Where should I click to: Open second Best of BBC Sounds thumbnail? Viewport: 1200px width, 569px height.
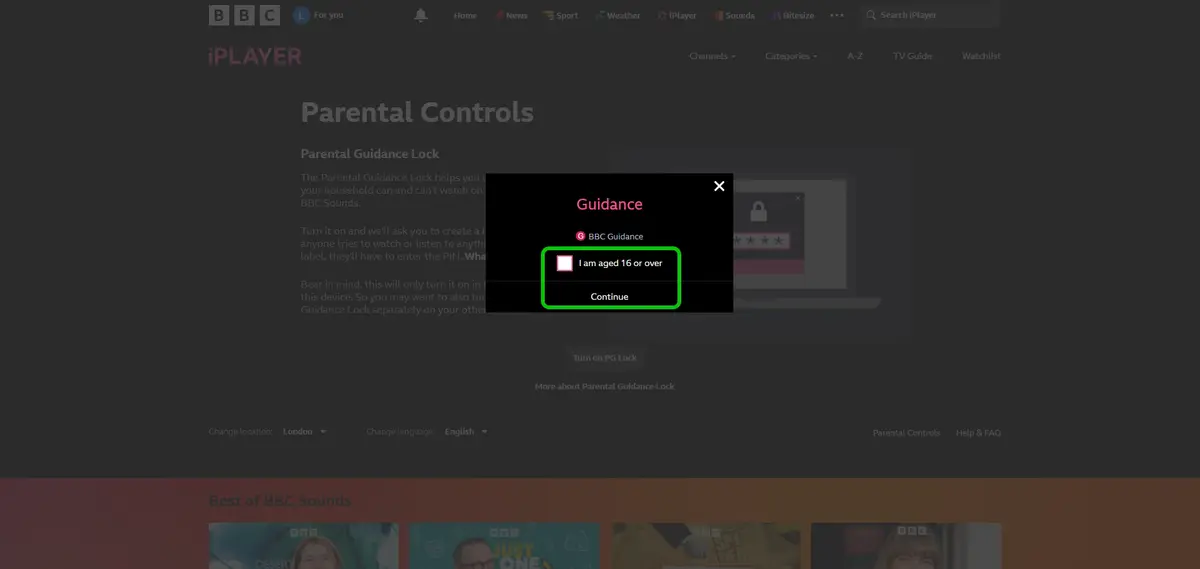[x=504, y=546]
